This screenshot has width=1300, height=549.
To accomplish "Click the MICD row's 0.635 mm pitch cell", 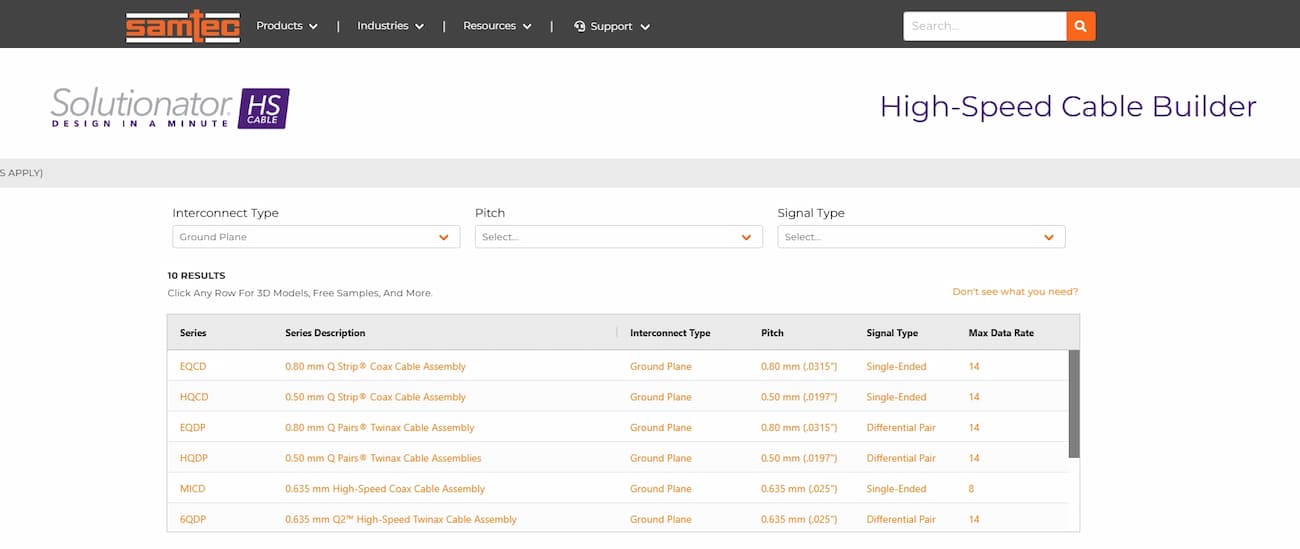I will click(x=799, y=489).
